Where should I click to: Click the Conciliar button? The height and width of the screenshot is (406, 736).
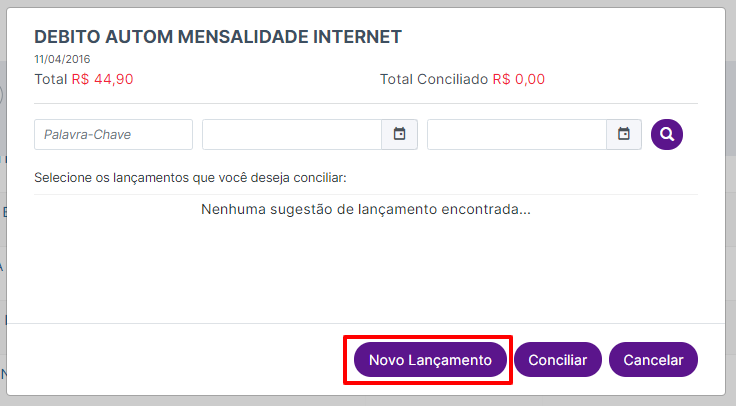tap(558, 360)
